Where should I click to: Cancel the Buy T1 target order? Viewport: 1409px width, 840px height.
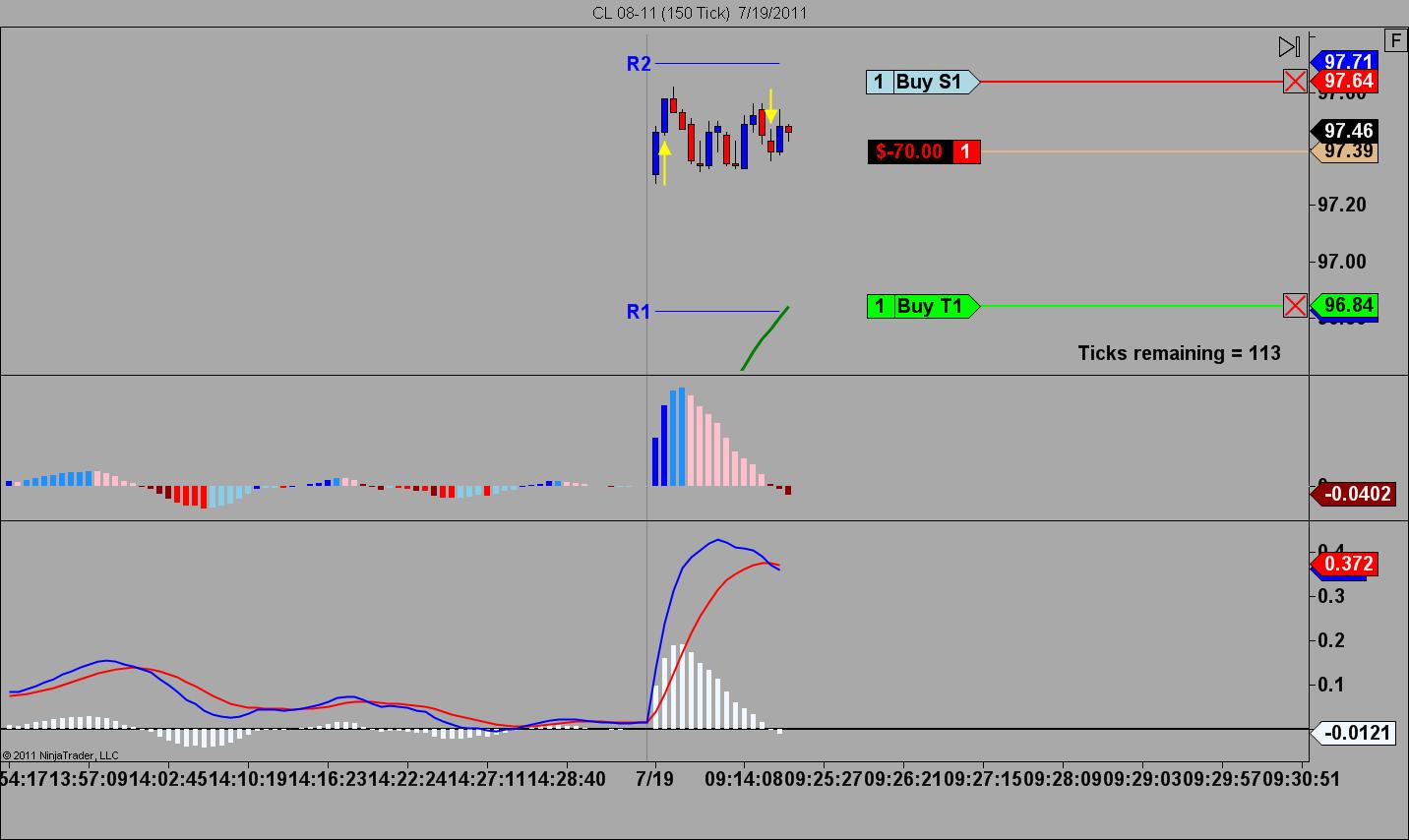pyautogui.click(x=1295, y=306)
